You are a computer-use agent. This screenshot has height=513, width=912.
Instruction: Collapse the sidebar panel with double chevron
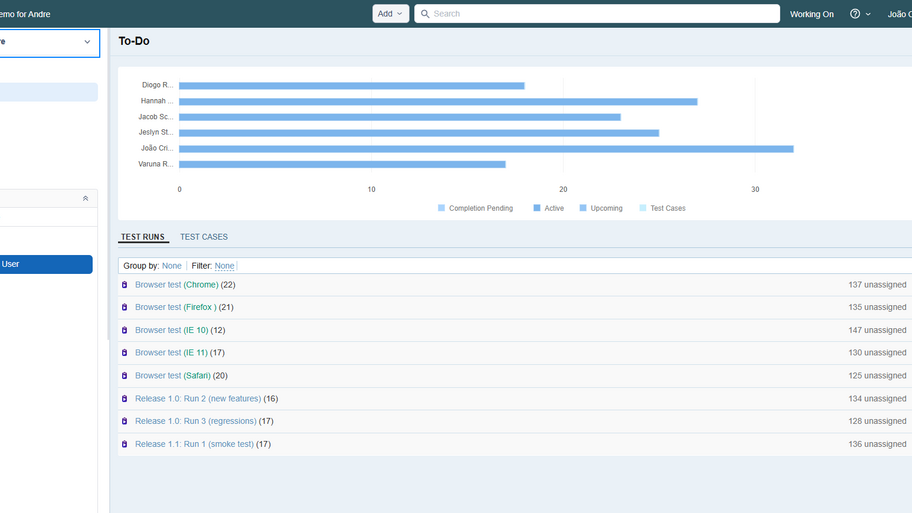(x=85, y=199)
